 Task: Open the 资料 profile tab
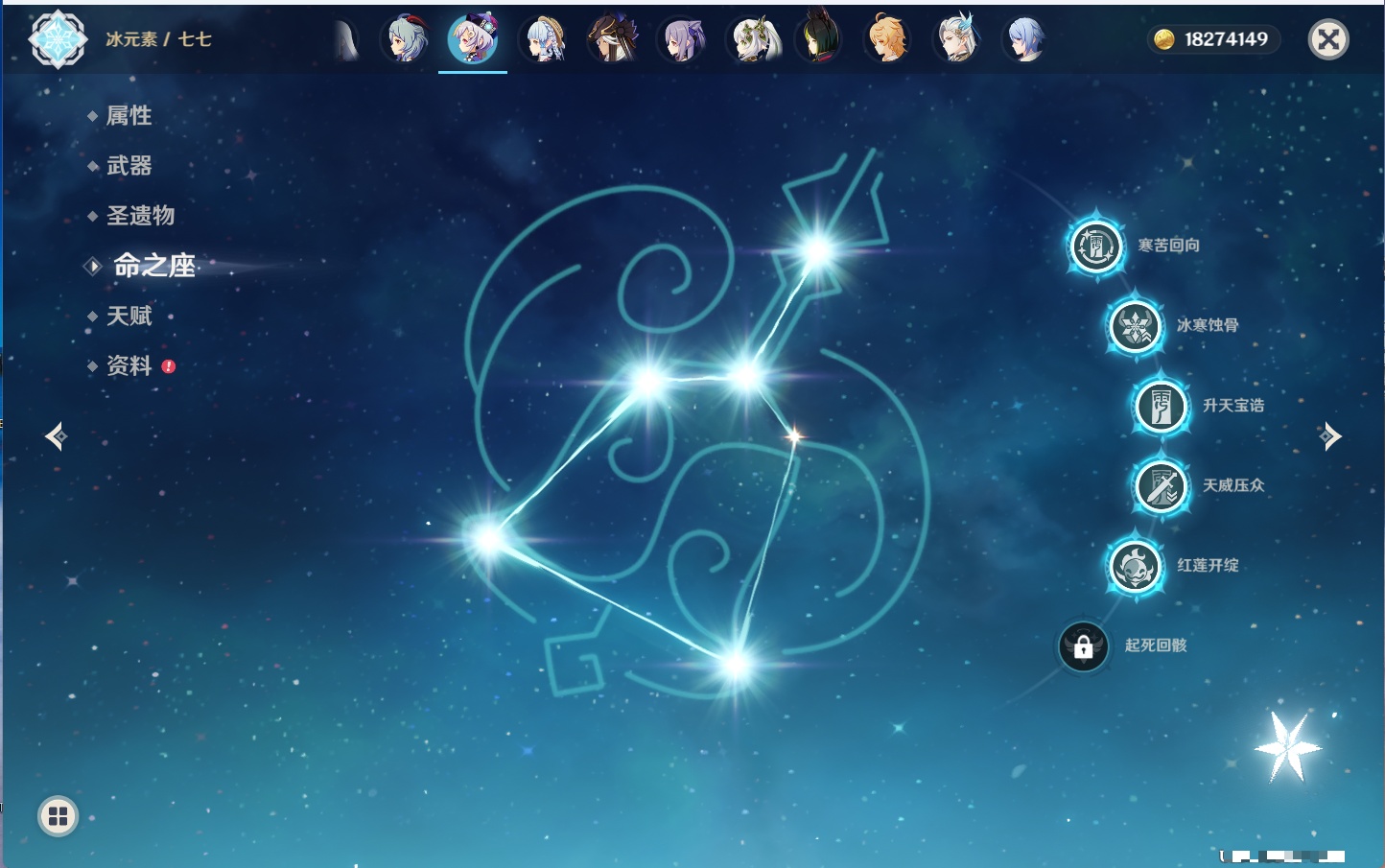click(129, 365)
